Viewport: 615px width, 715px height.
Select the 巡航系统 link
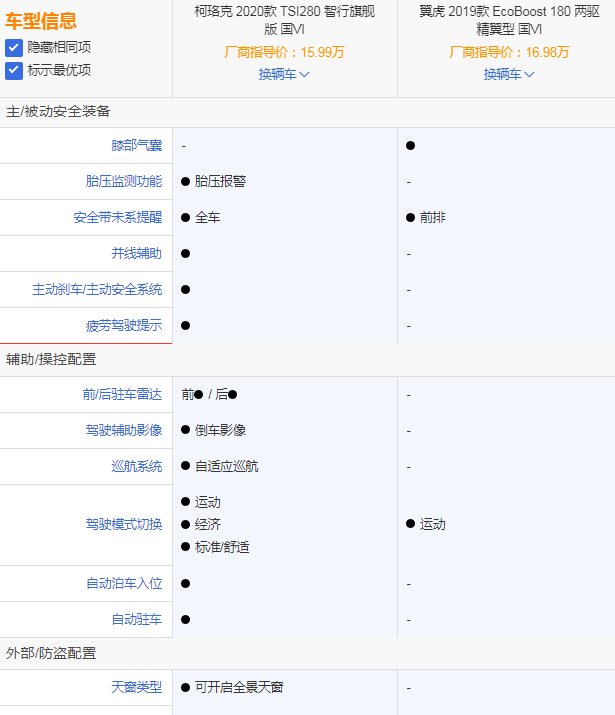[136, 467]
